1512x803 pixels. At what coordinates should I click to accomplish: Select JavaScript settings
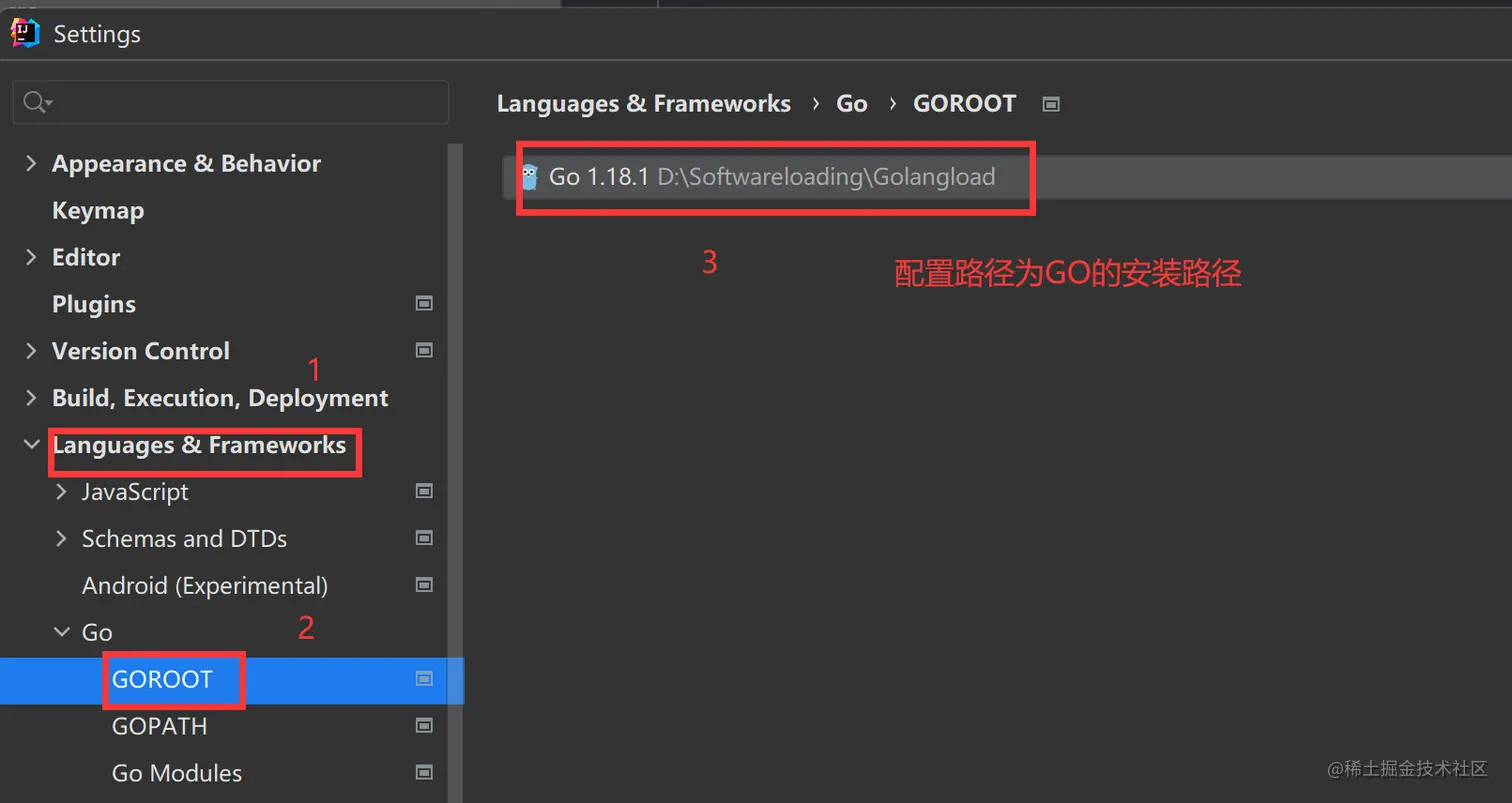135,492
